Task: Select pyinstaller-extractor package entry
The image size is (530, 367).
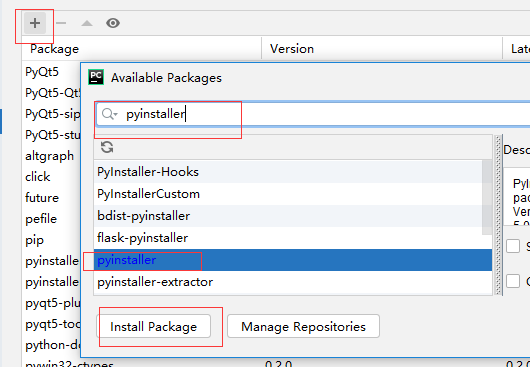Action: click(x=293, y=282)
